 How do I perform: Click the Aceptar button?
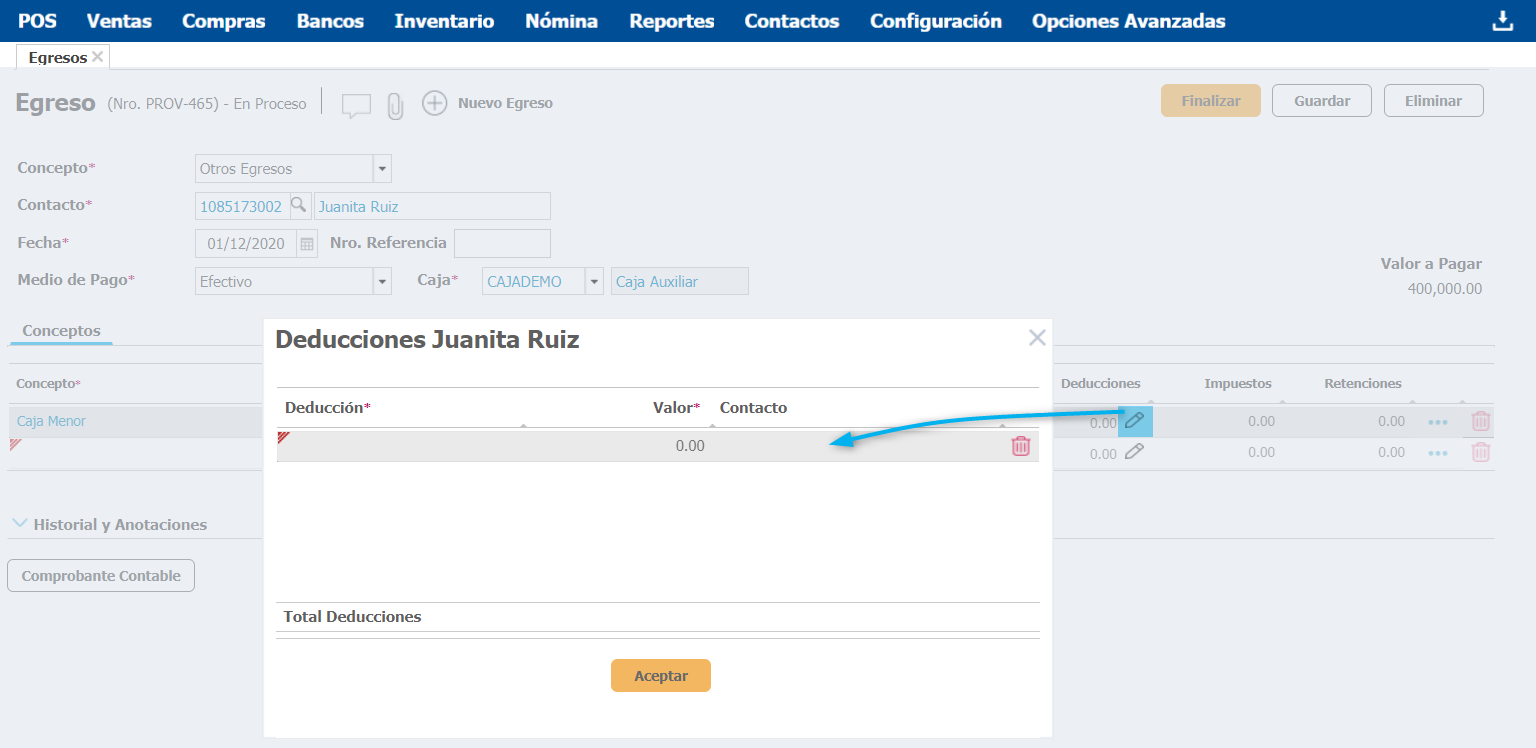(660, 676)
